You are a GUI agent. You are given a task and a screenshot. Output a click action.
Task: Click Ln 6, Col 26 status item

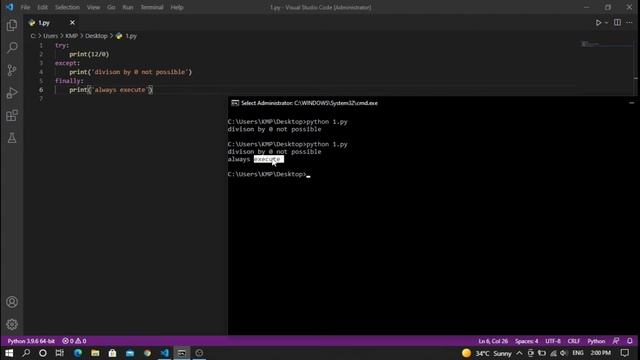pos(493,341)
